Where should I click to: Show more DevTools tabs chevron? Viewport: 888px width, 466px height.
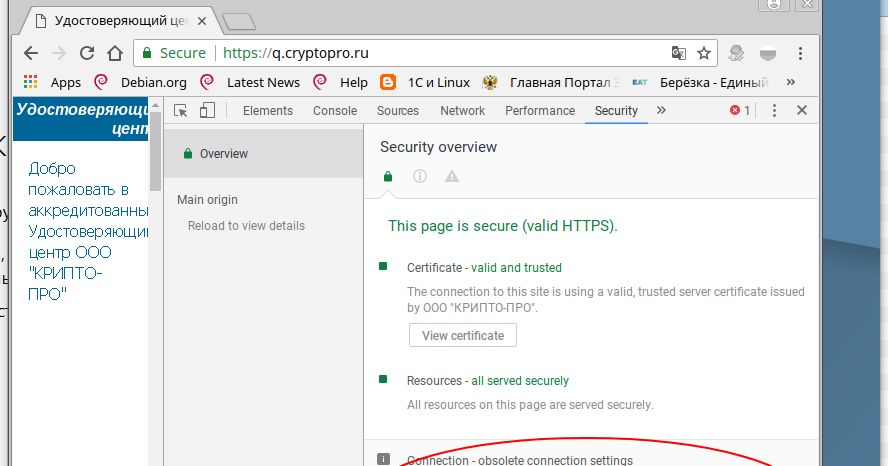pos(661,111)
